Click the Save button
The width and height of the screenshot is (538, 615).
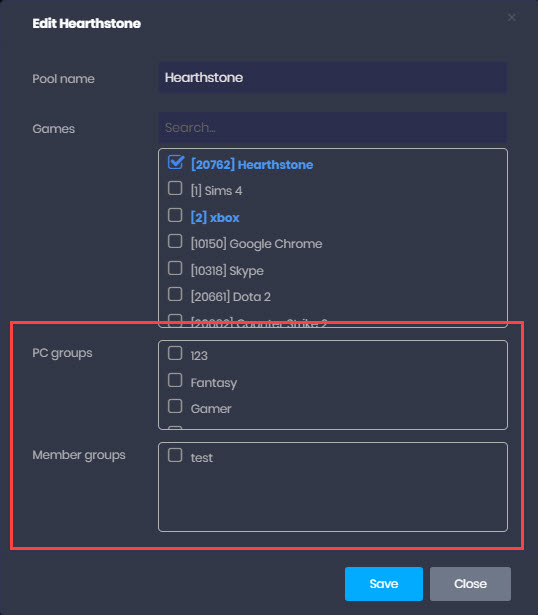pos(384,584)
